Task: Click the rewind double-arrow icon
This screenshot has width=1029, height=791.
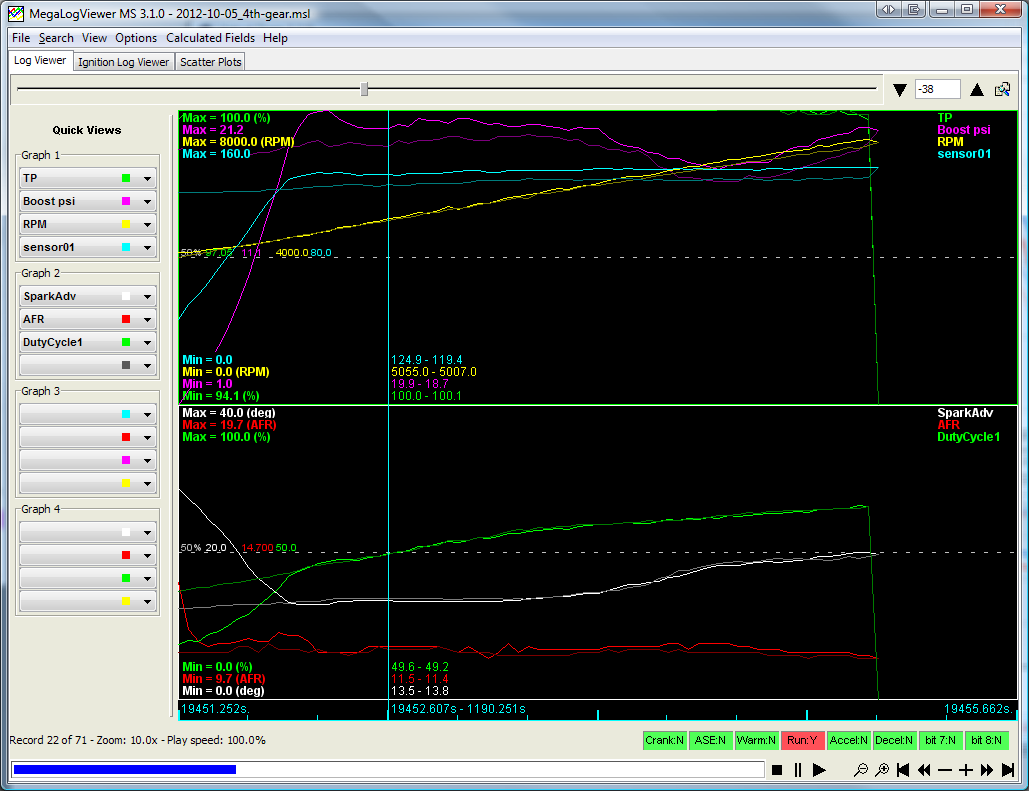Action: tap(924, 769)
